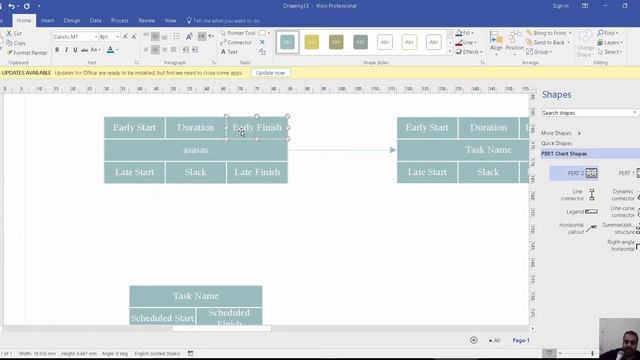Image resolution: width=640 pixels, height=360 pixels.
Task: Select the Connection Point X tool
Action: [262, 42]
